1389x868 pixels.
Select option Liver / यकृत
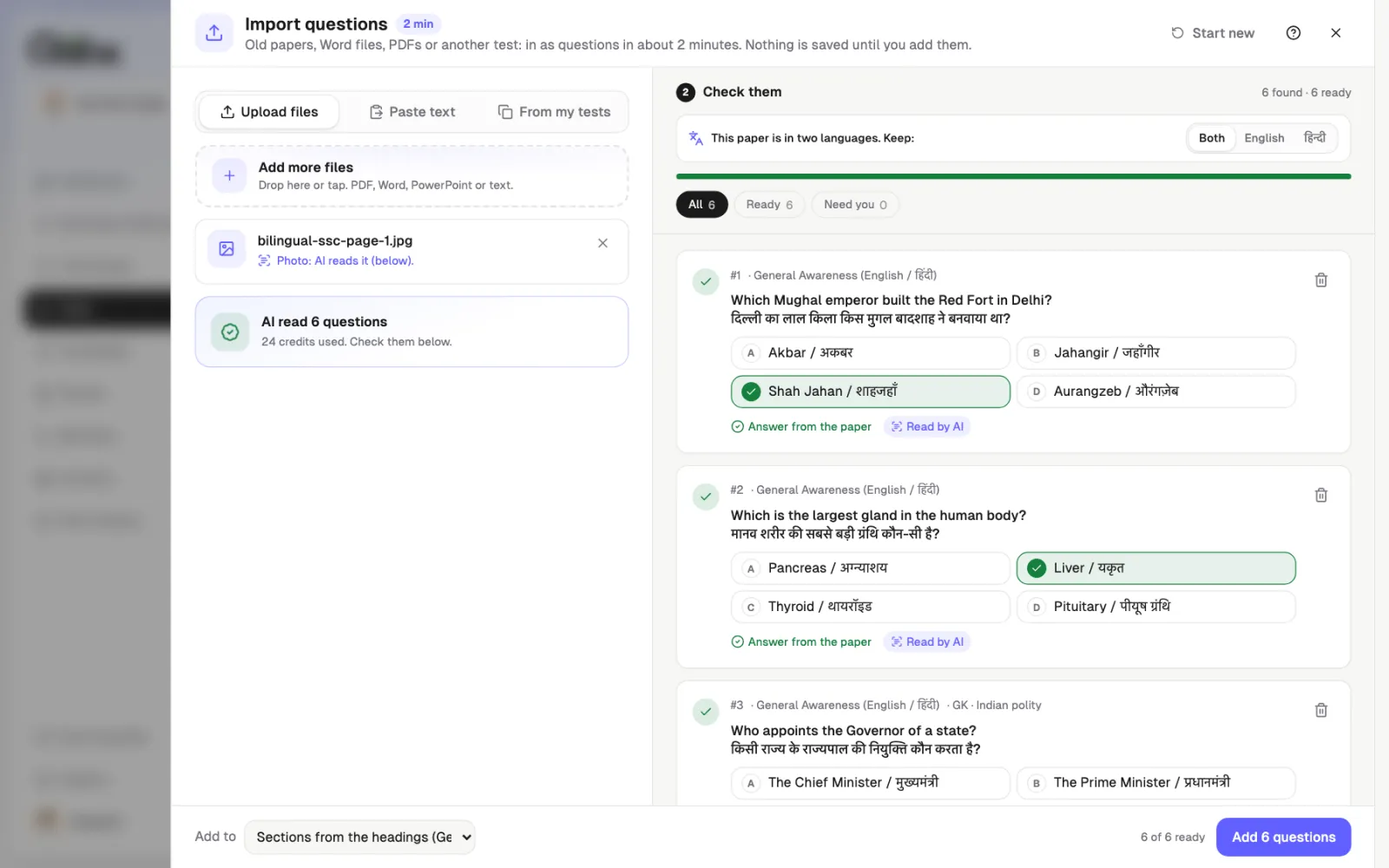pos(1155,568)
